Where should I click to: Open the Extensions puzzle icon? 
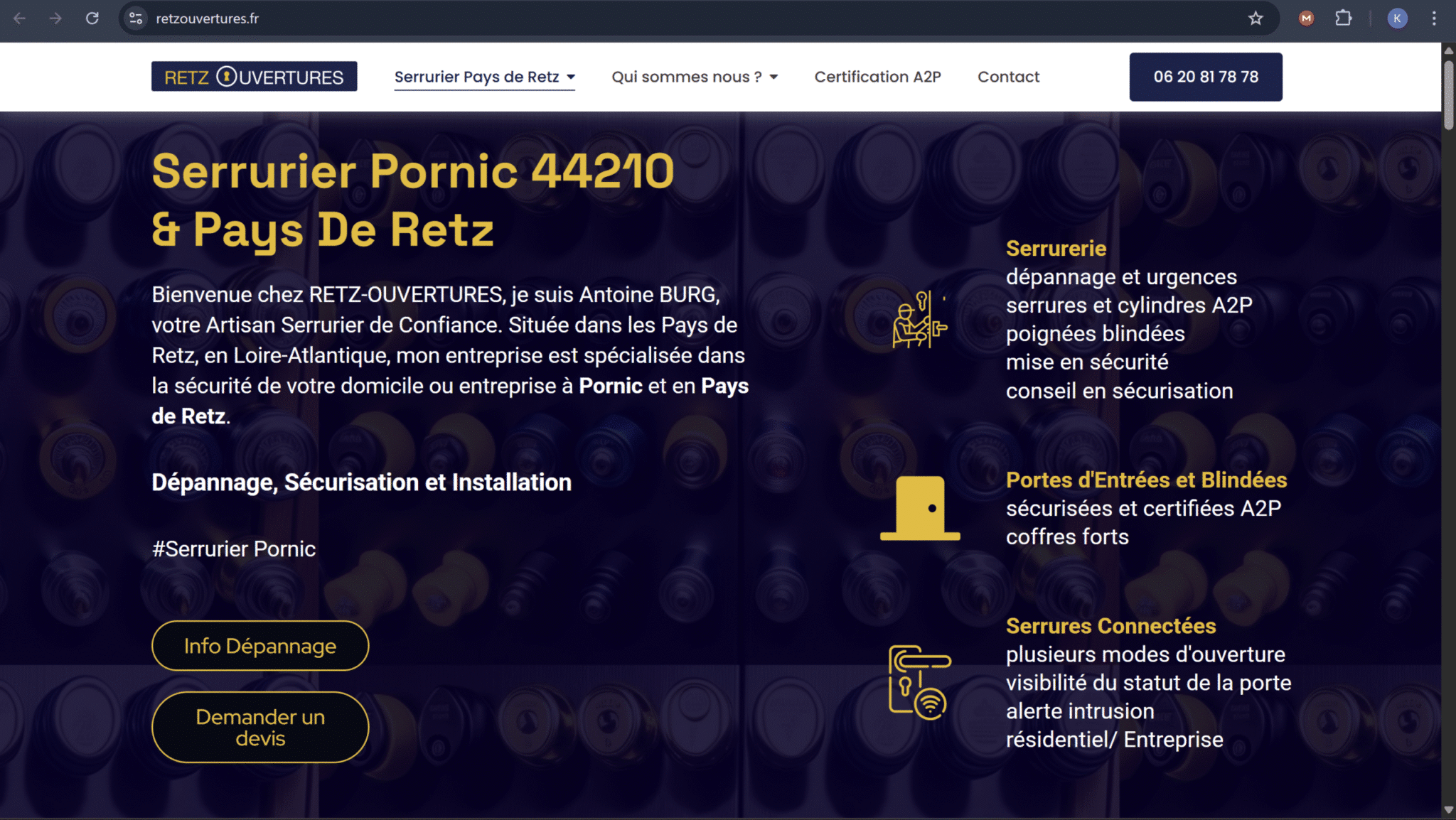pos(1343,18)
